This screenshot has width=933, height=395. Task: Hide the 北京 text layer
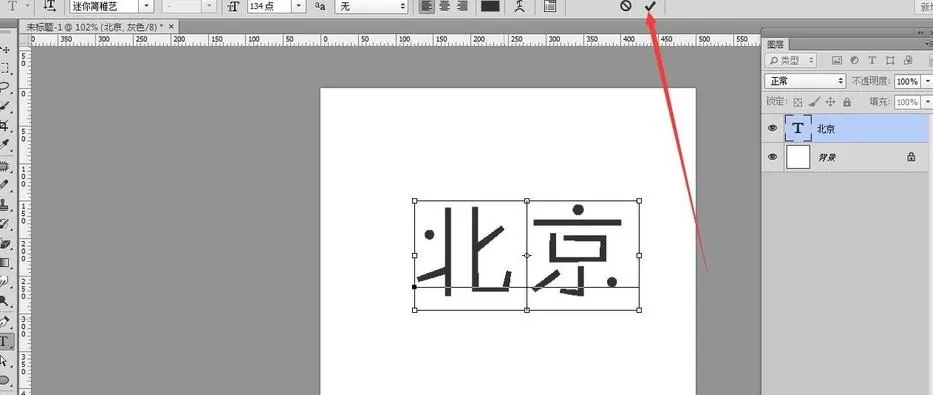[x=772, y=128]
